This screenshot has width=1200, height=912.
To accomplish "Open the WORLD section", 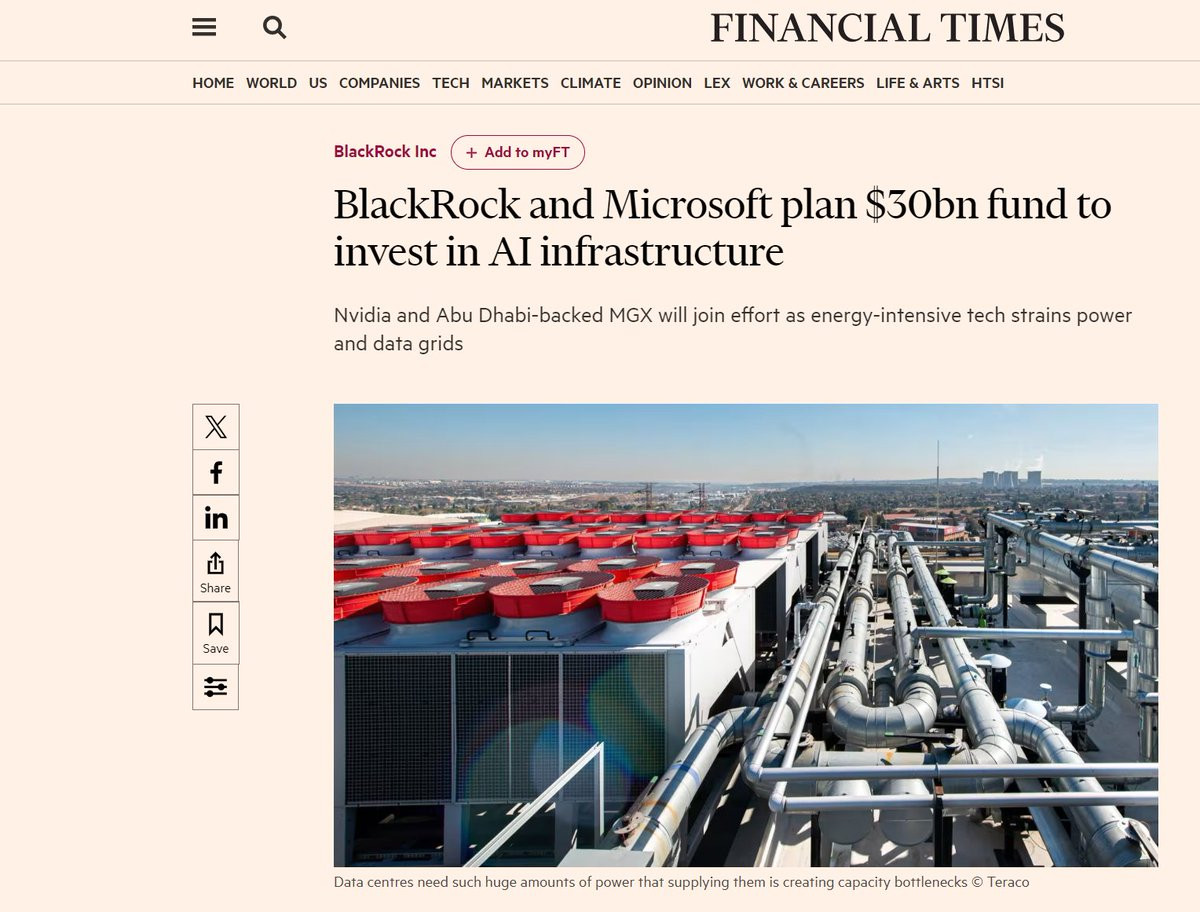I will coord(271,83).
